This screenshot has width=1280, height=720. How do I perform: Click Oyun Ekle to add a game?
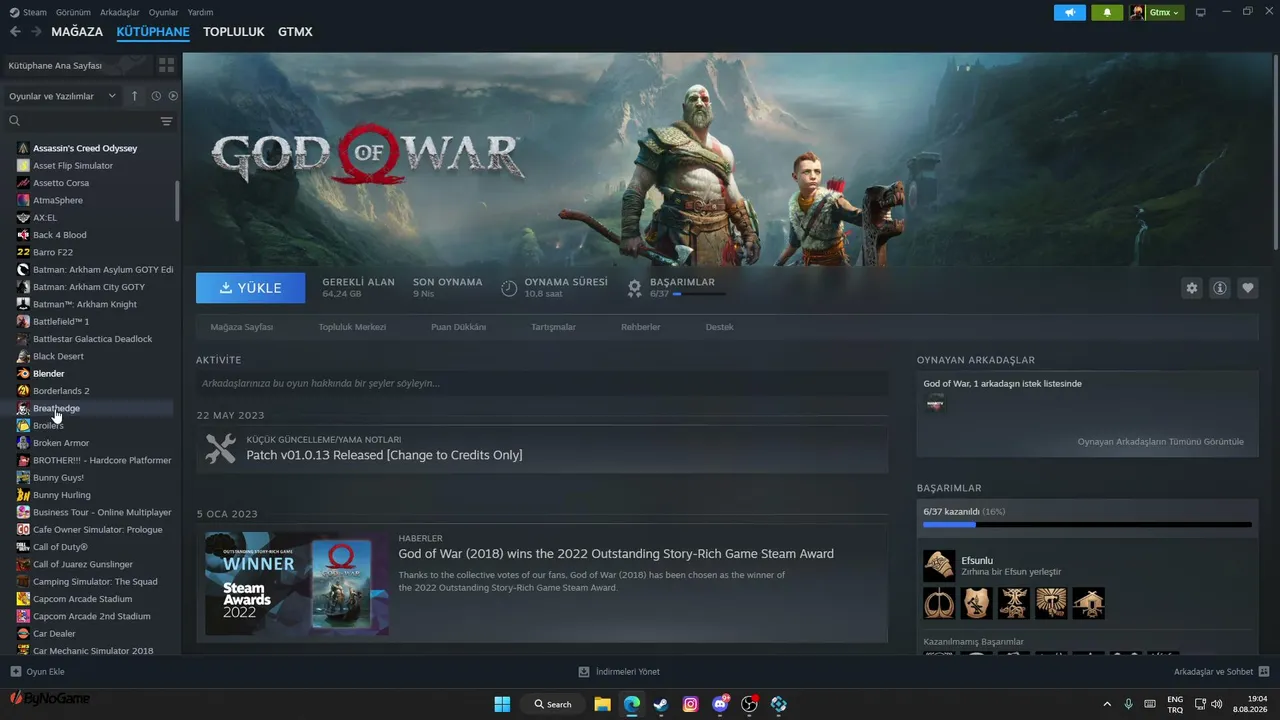[37, 672]
